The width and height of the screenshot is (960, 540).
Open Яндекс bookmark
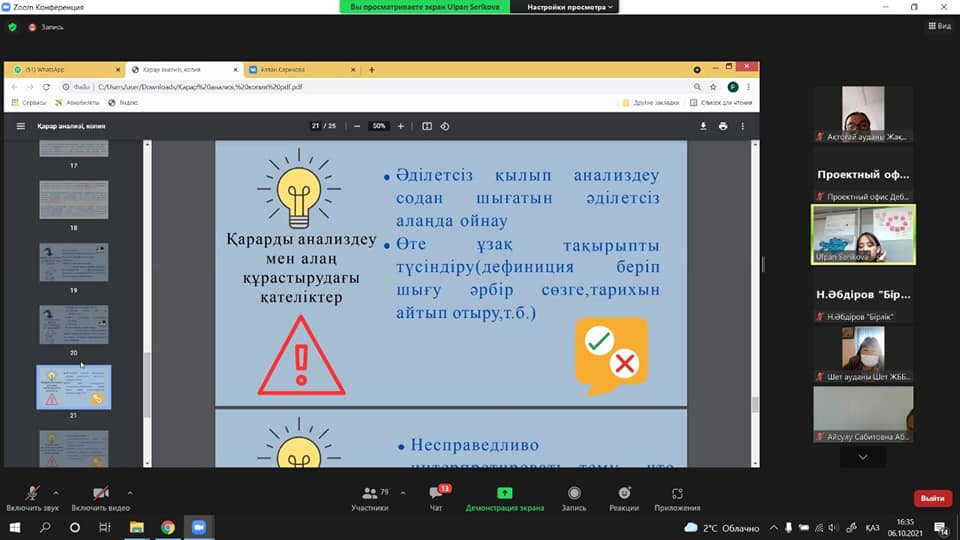[x=123, y=103]
